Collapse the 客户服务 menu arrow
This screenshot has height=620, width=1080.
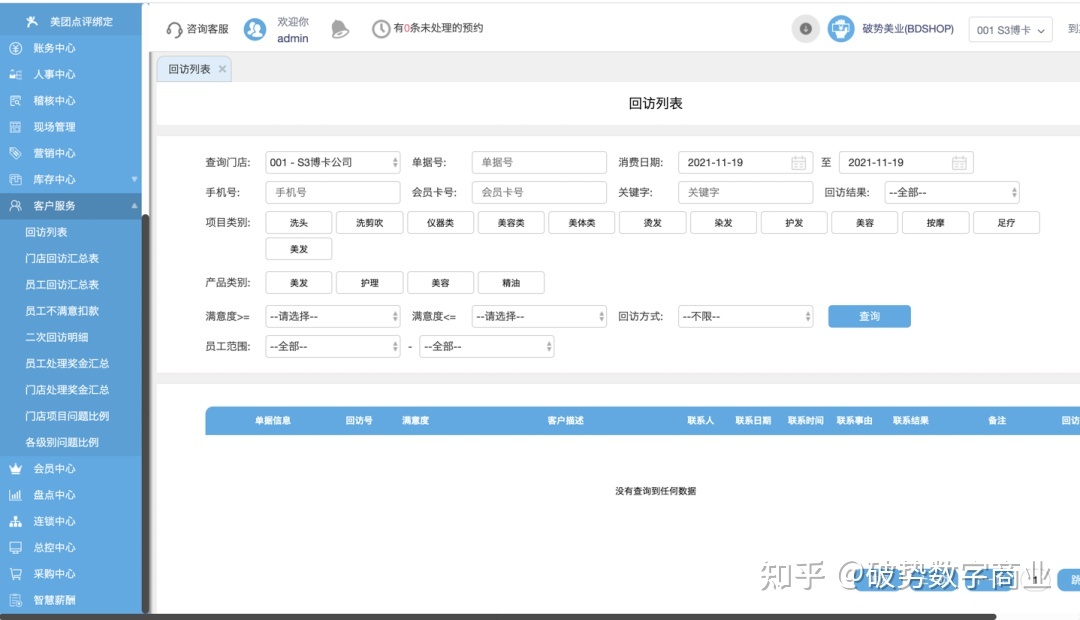coord(134,205)
